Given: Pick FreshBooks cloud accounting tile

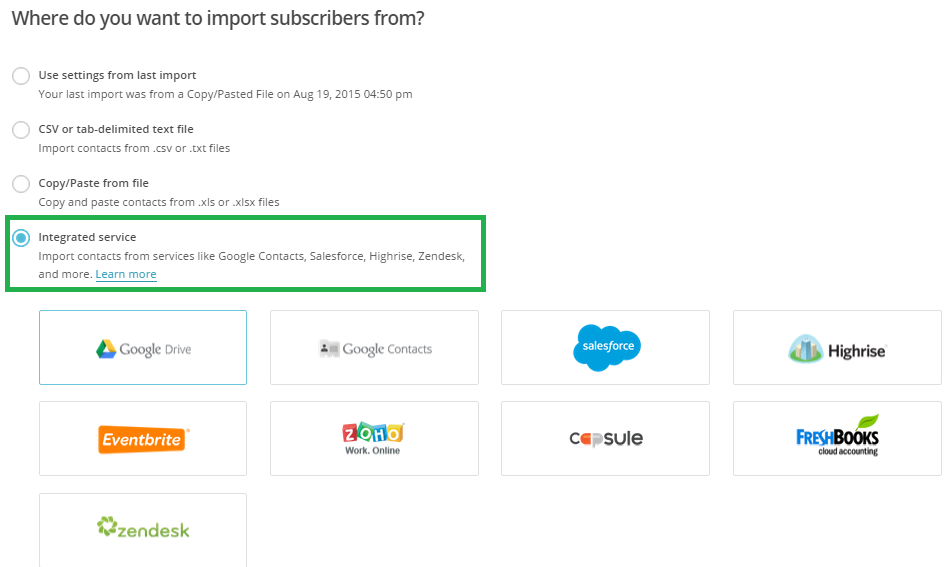Looking at the screenshot, I should pyautogui.click(x=837, y=438).
